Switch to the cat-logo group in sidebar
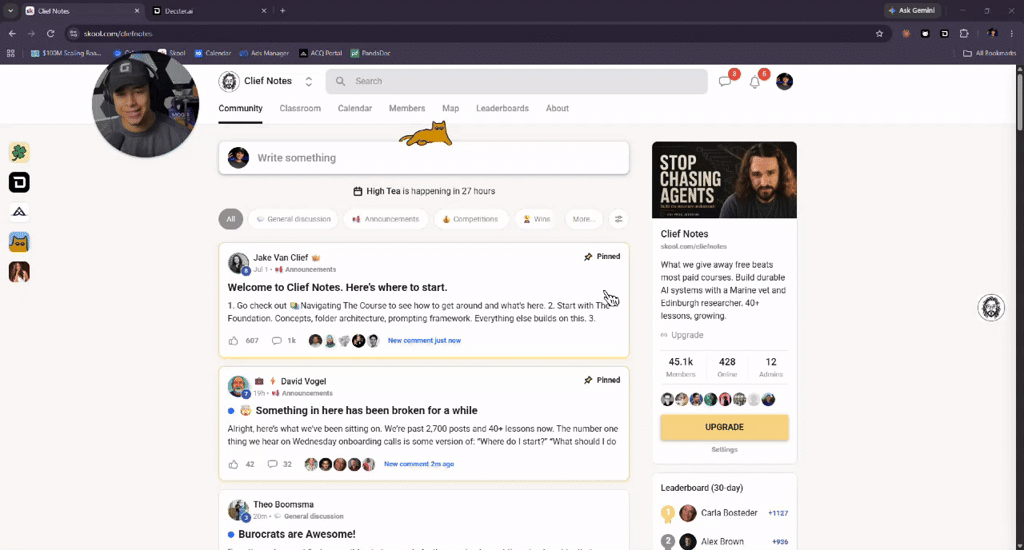This screenshot has width=1024, height=550. pos(19,242)
